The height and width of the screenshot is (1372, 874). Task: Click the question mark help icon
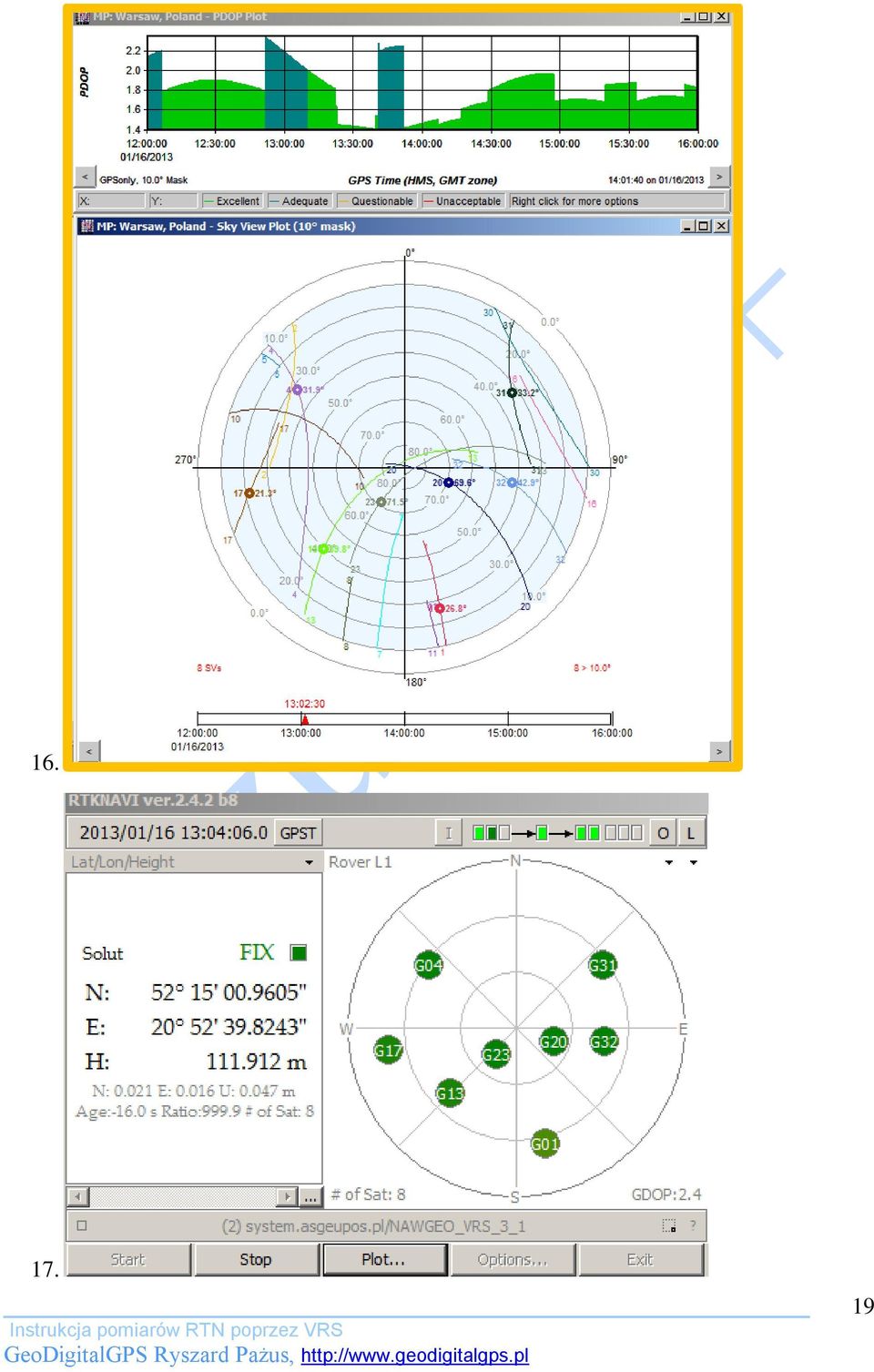tap(693, 1225)
